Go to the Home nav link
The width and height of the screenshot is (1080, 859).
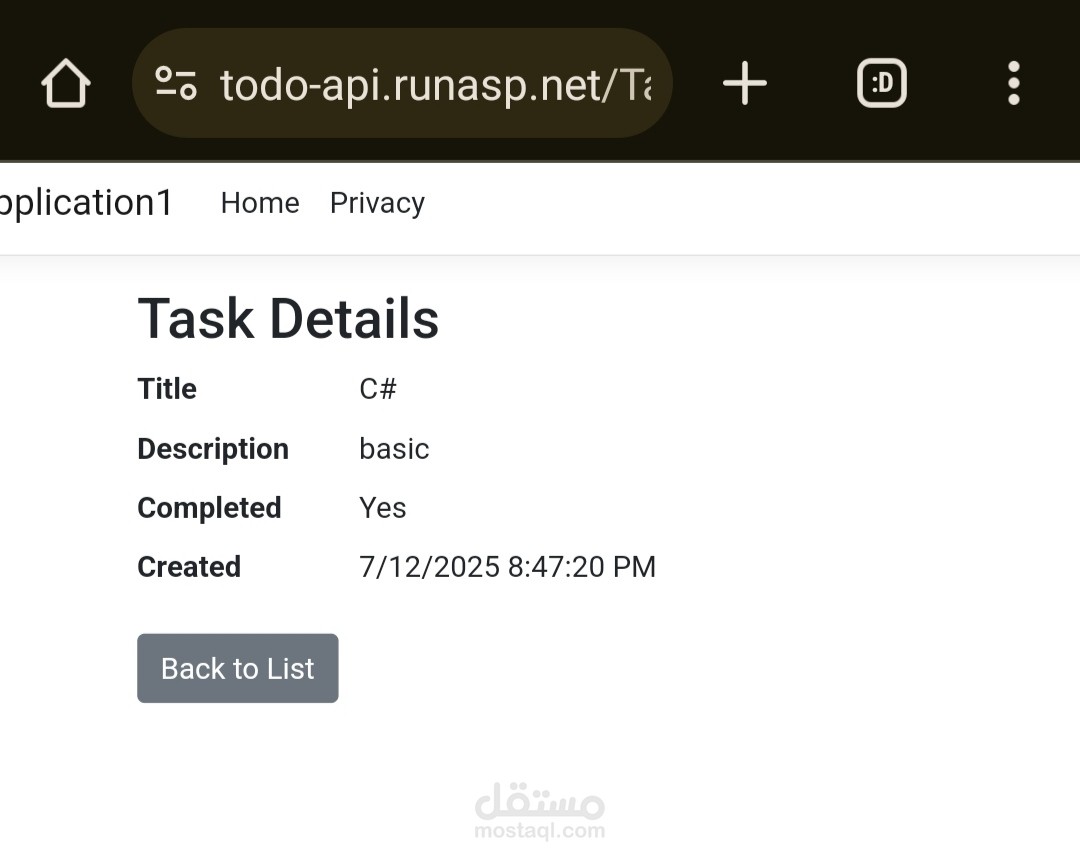click(260, 203)
